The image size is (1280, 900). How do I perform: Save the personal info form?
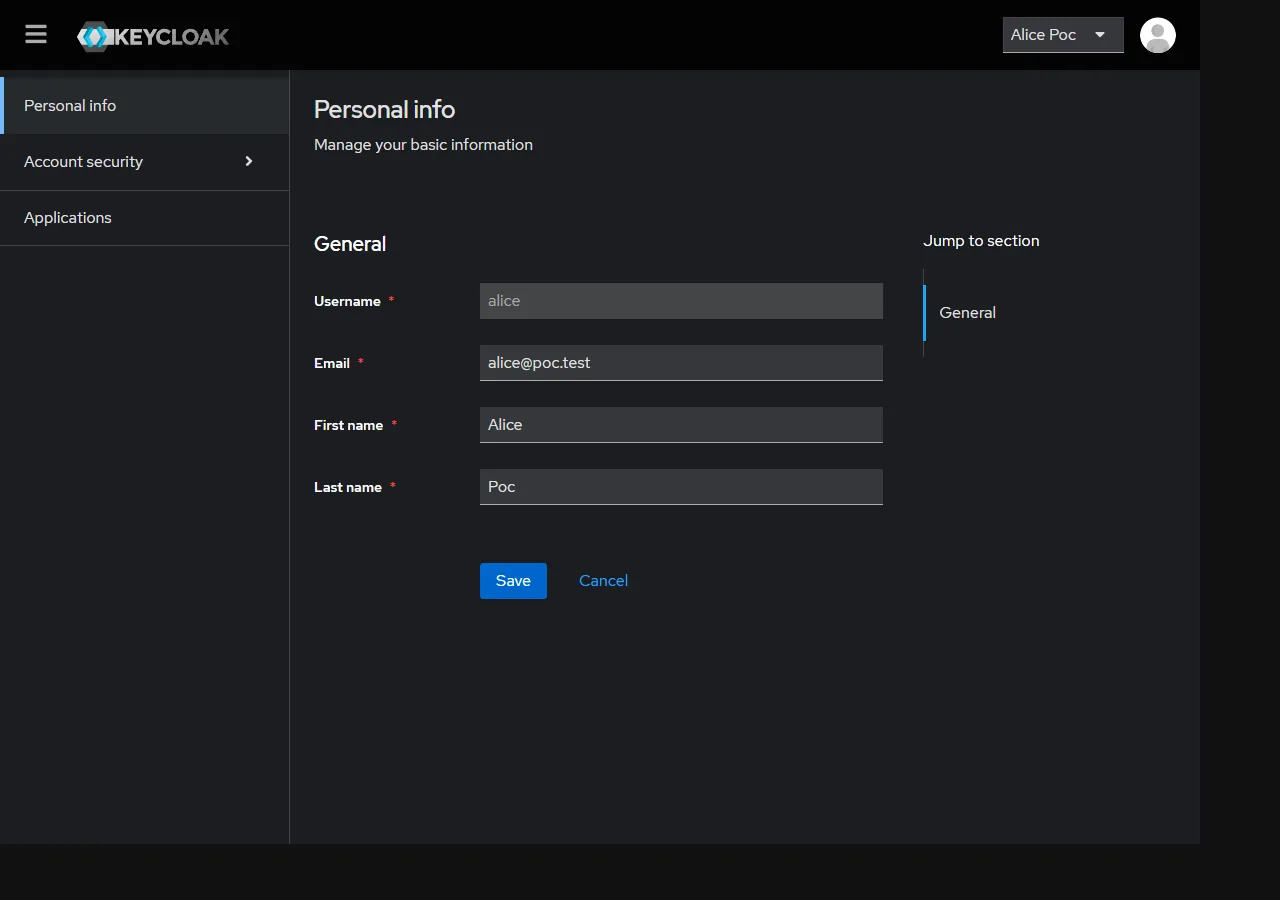coord(513,581)
